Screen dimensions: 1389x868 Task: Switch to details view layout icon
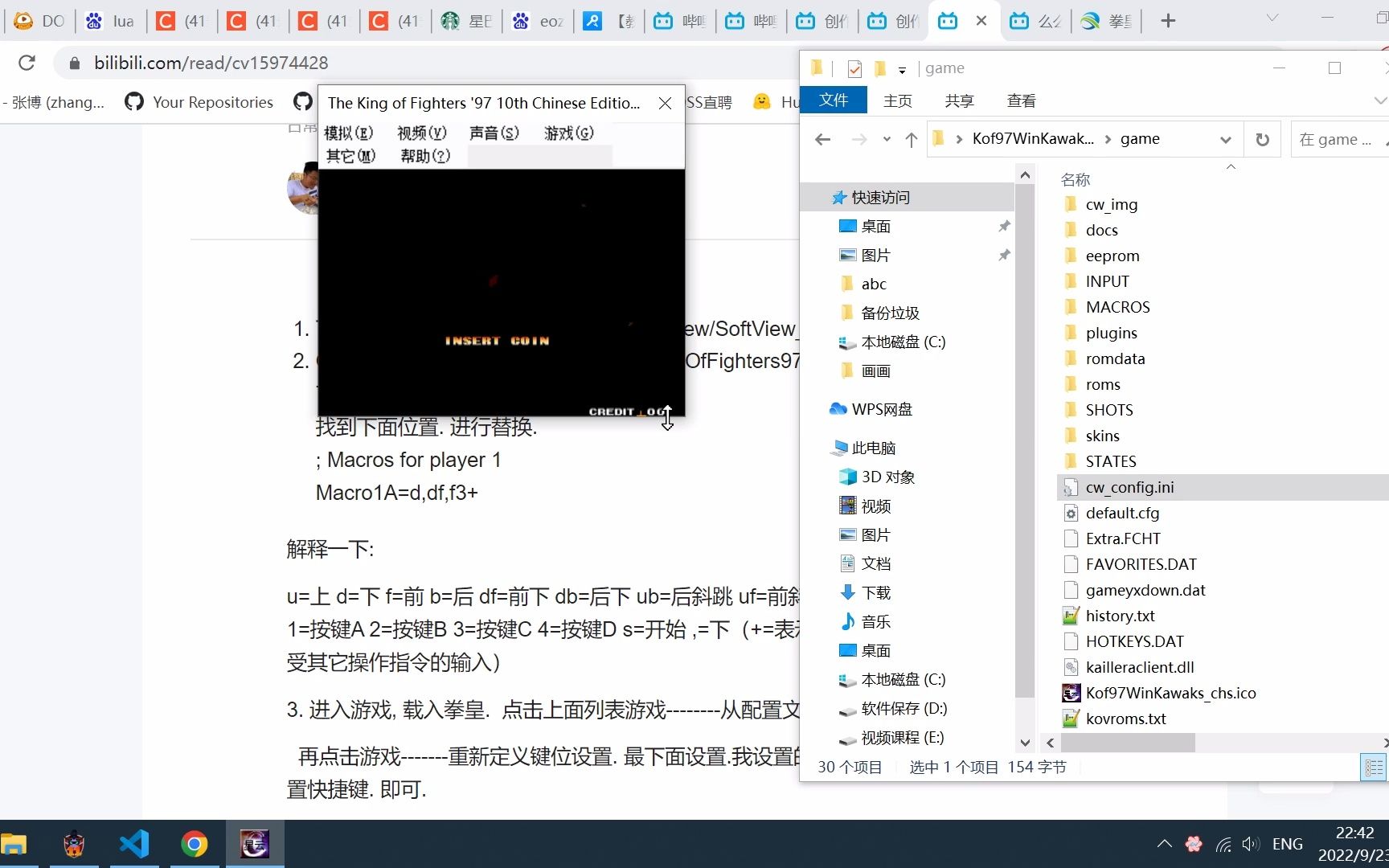tap(1373, 768)
